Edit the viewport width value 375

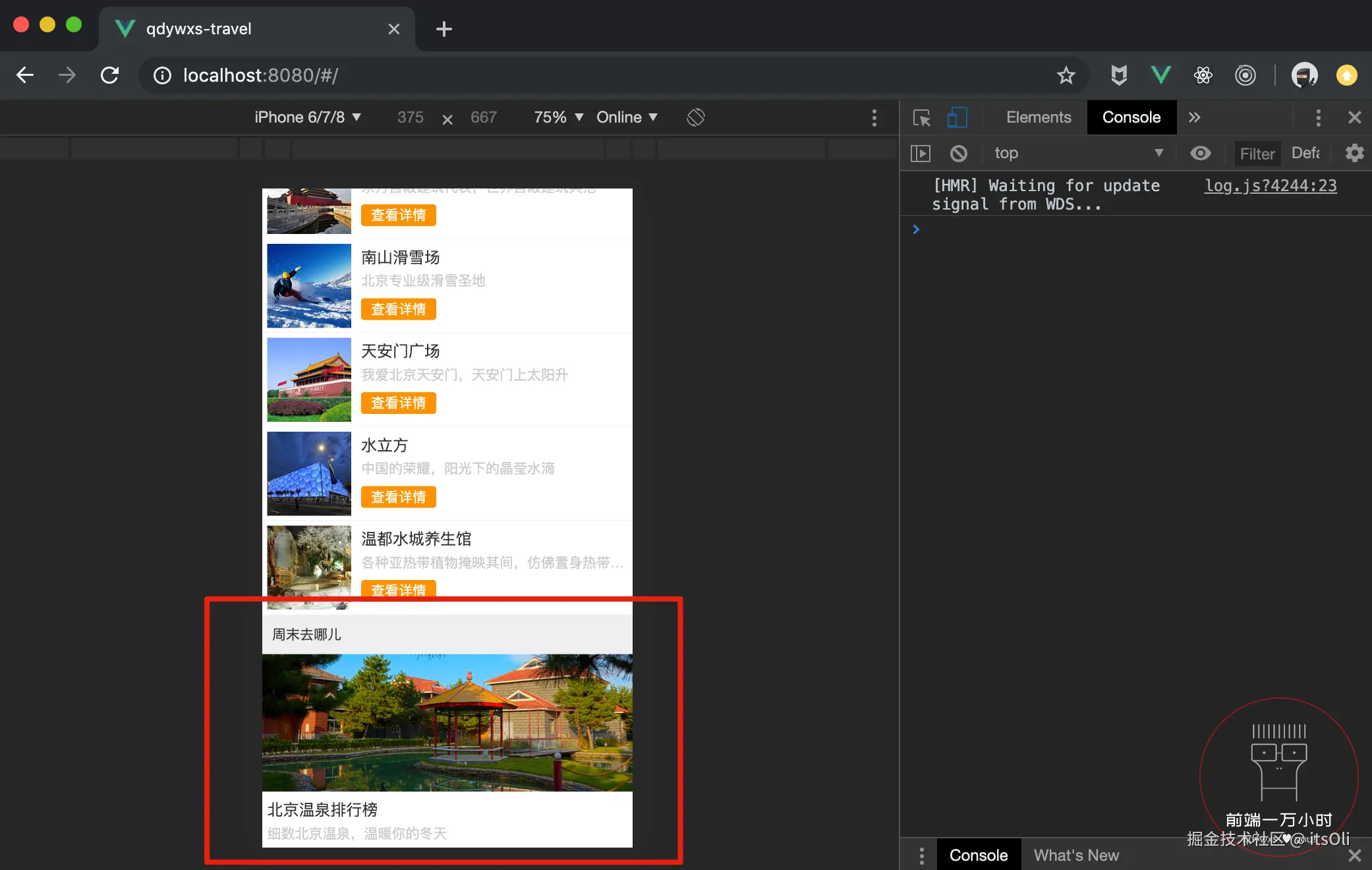coord(411,117)
